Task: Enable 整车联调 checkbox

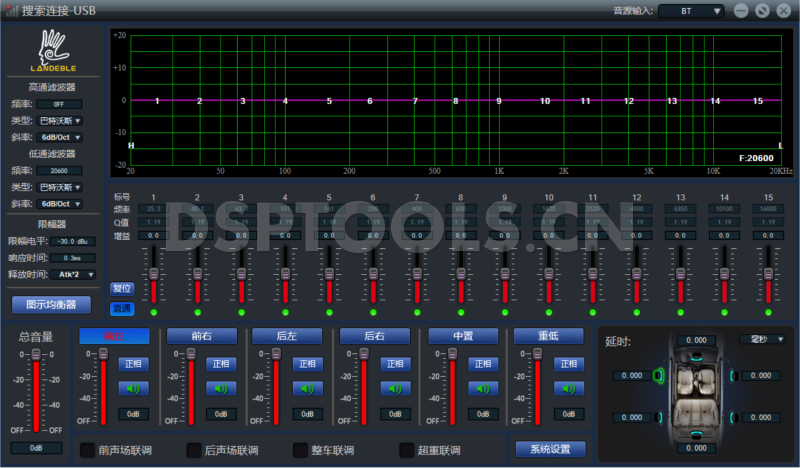Action: click(x=301, y=450)
